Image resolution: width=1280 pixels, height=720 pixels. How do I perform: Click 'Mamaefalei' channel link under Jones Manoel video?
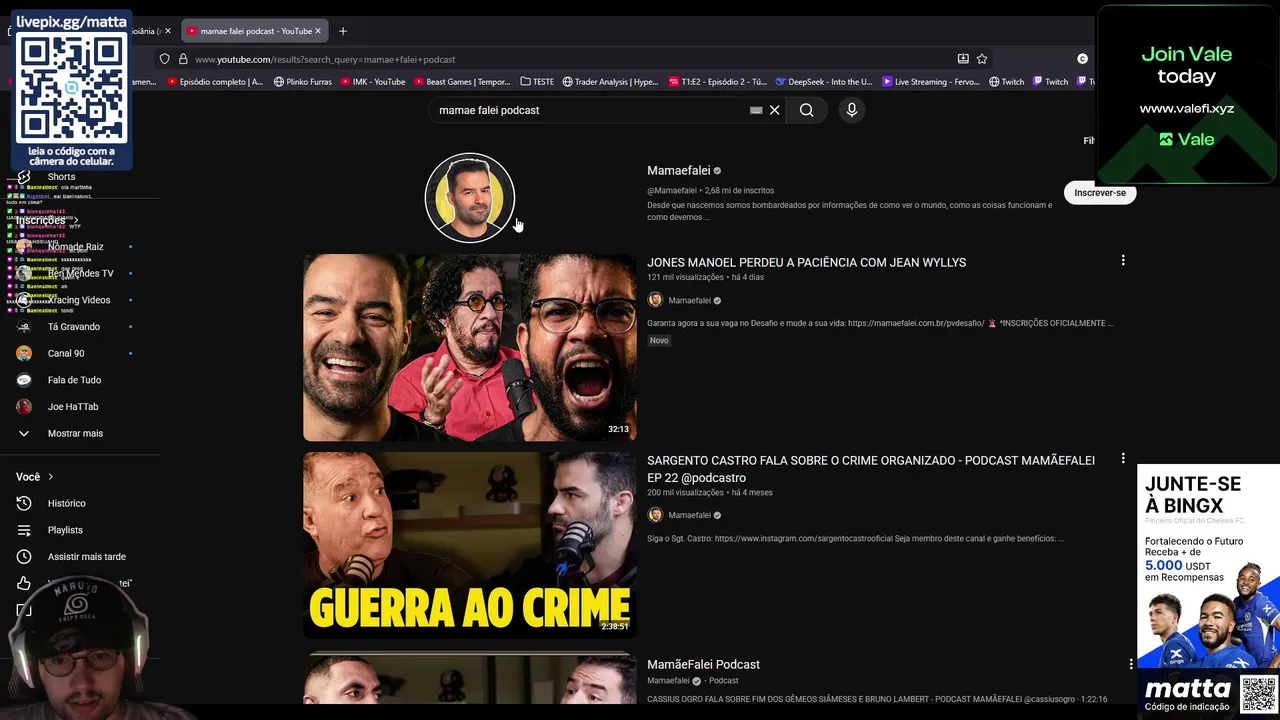pyautogui.click(x=689, y=300)
